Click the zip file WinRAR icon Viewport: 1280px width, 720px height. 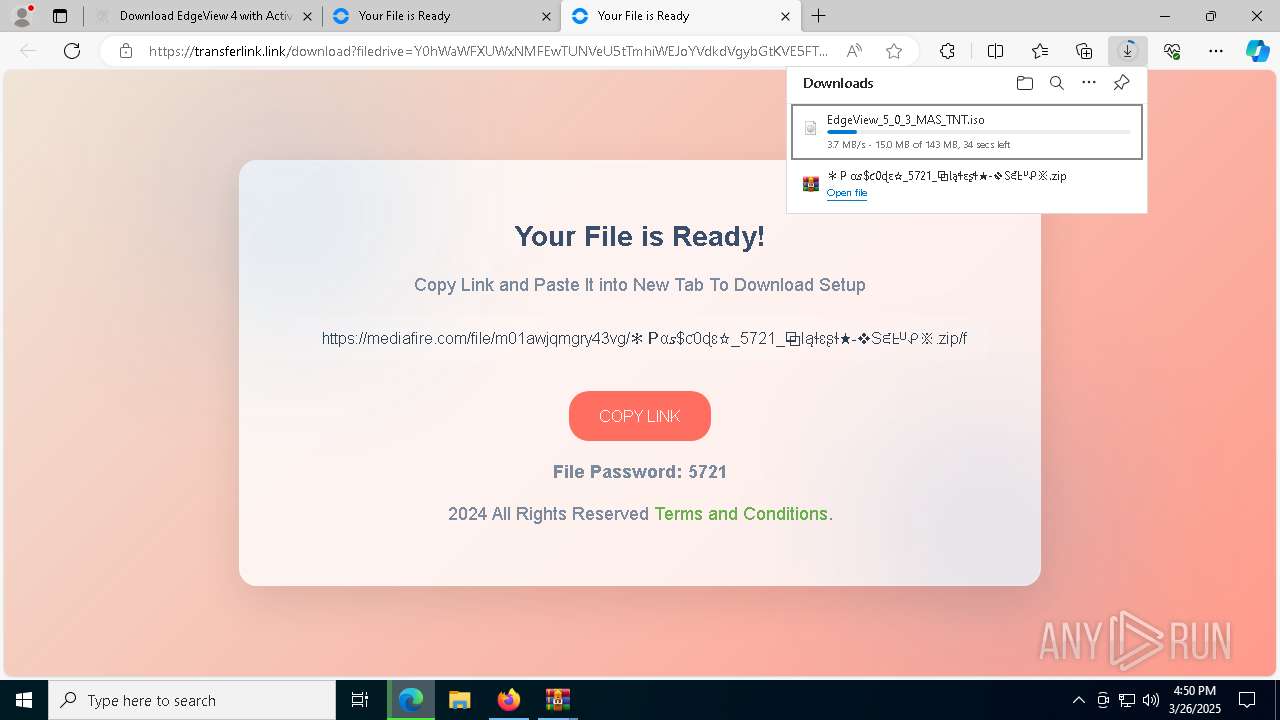tap(811, 184)
